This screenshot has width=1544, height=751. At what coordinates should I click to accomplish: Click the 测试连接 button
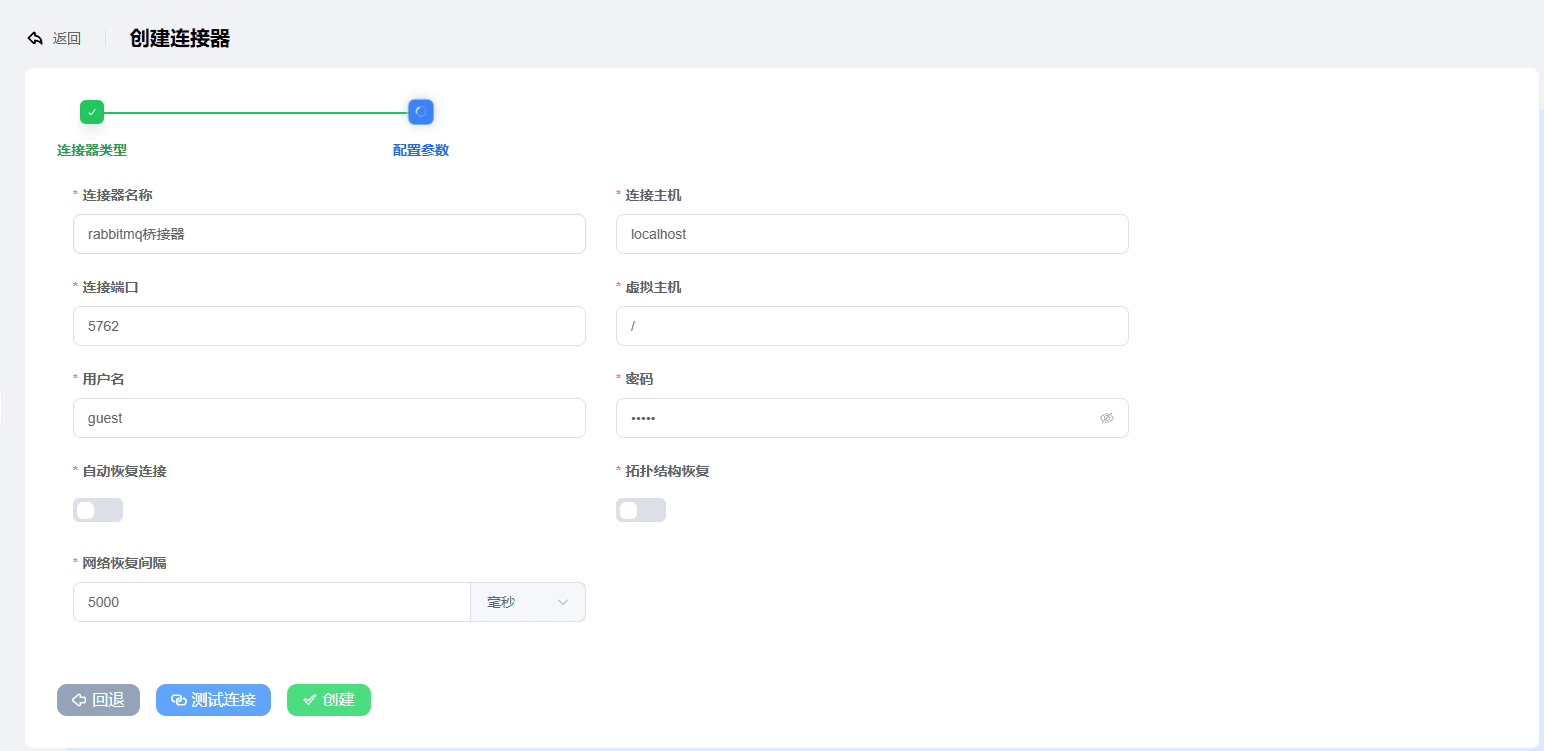pos(213,700)
